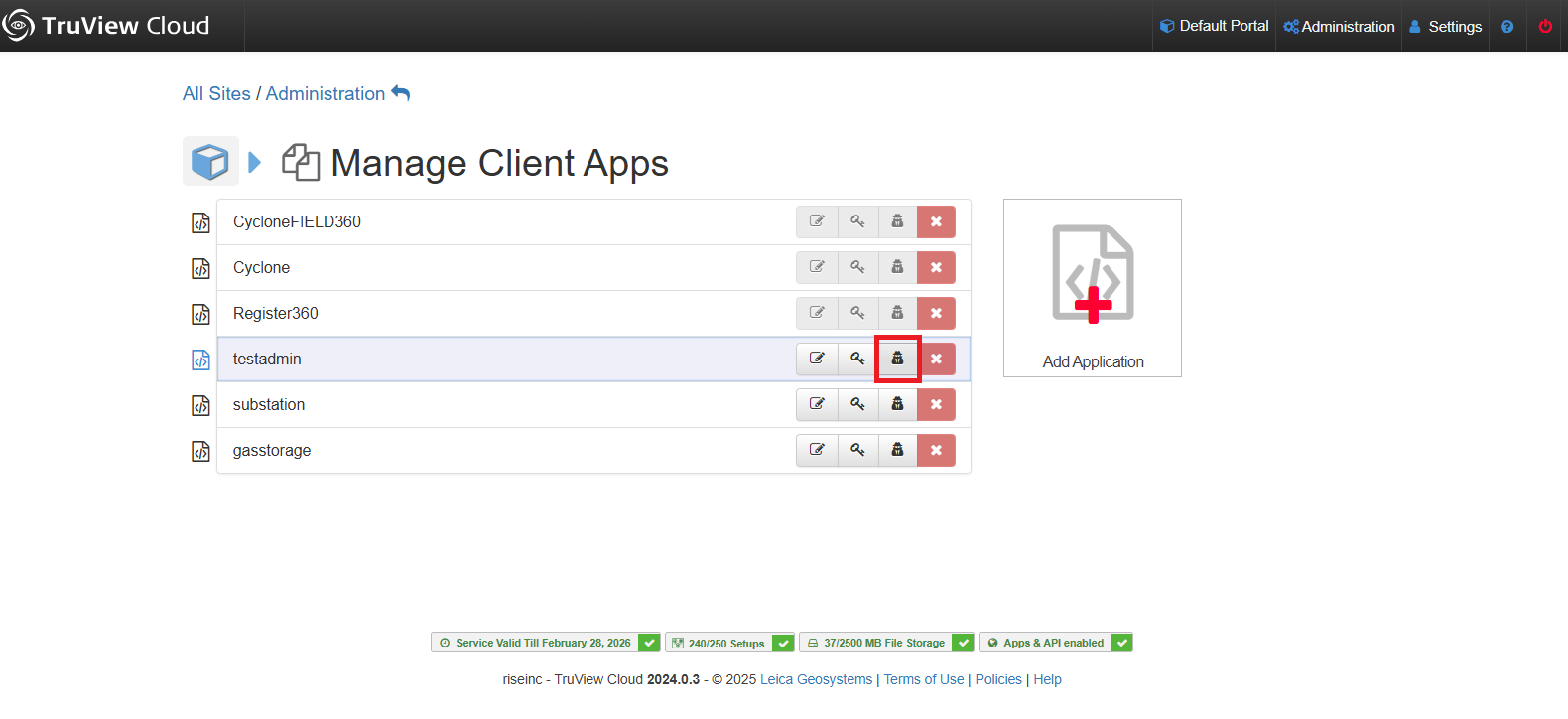This screenshot has height=719, width=1568.
Task: Open Leica Geosystems footer link
Action: [x=816, y=679]
